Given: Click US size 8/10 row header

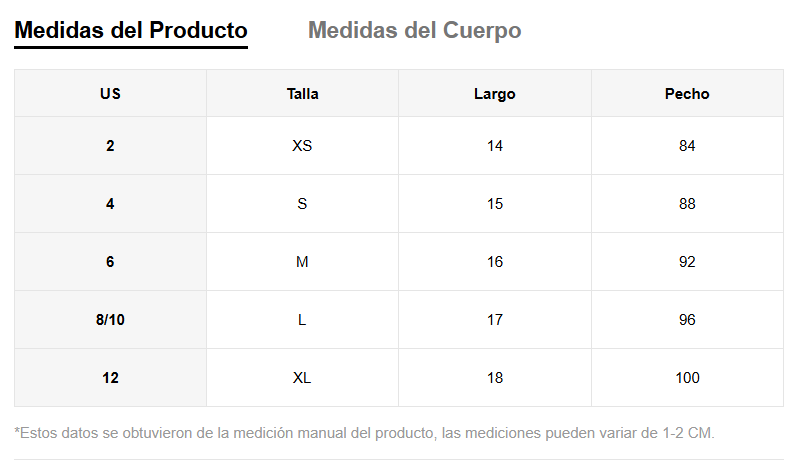Looking at the screenshot, I should click(x=110, y=320).
